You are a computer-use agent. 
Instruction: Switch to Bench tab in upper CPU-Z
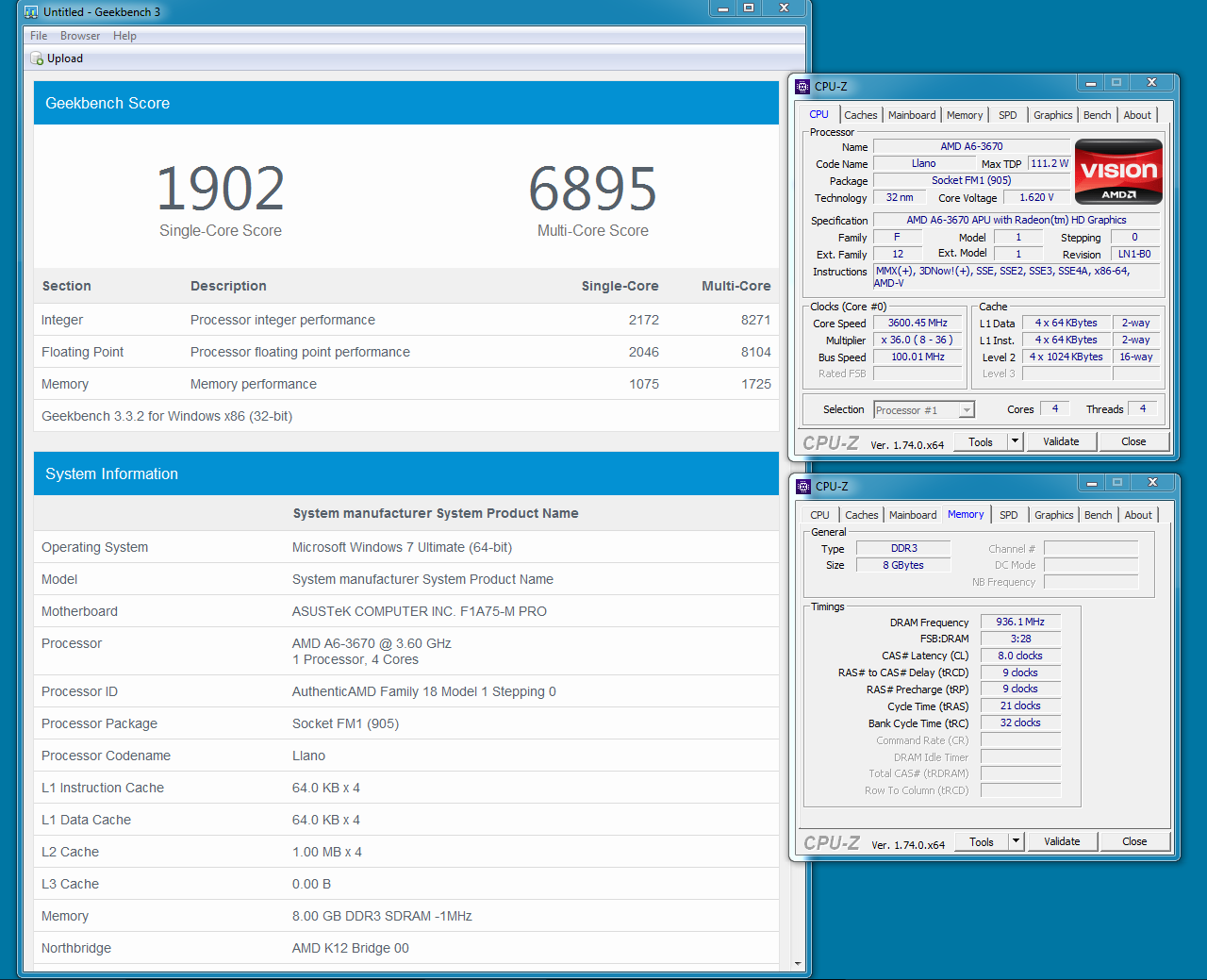pyautogui.click(x=1097, y=115)
